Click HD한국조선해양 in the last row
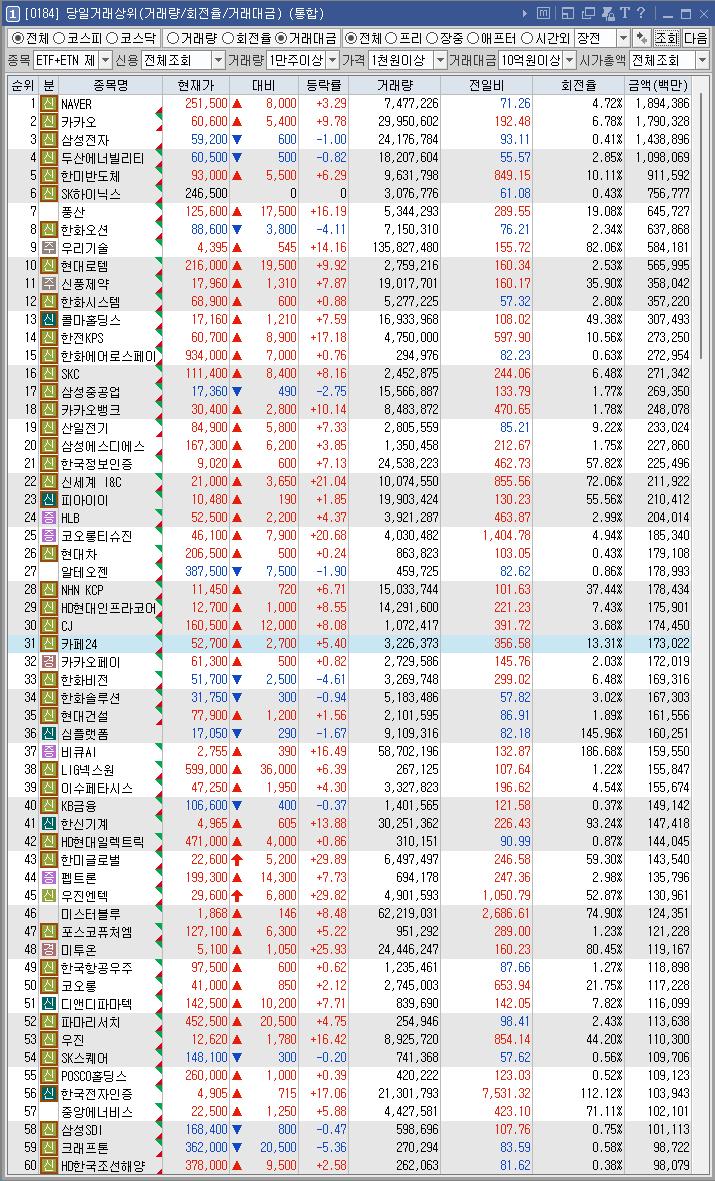Image resolution: width=715 pixels, height=1181 pixels. click(x=102, y=1166)
